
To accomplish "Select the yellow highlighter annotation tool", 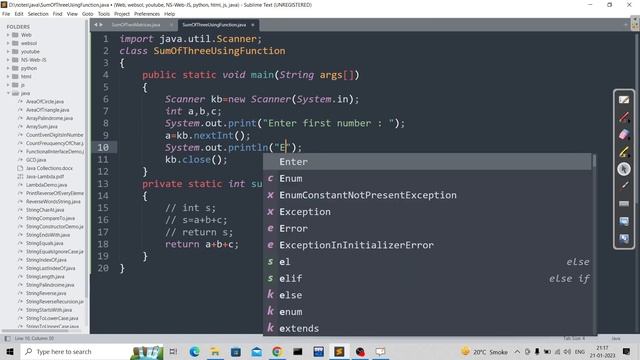I will [624, 152].
